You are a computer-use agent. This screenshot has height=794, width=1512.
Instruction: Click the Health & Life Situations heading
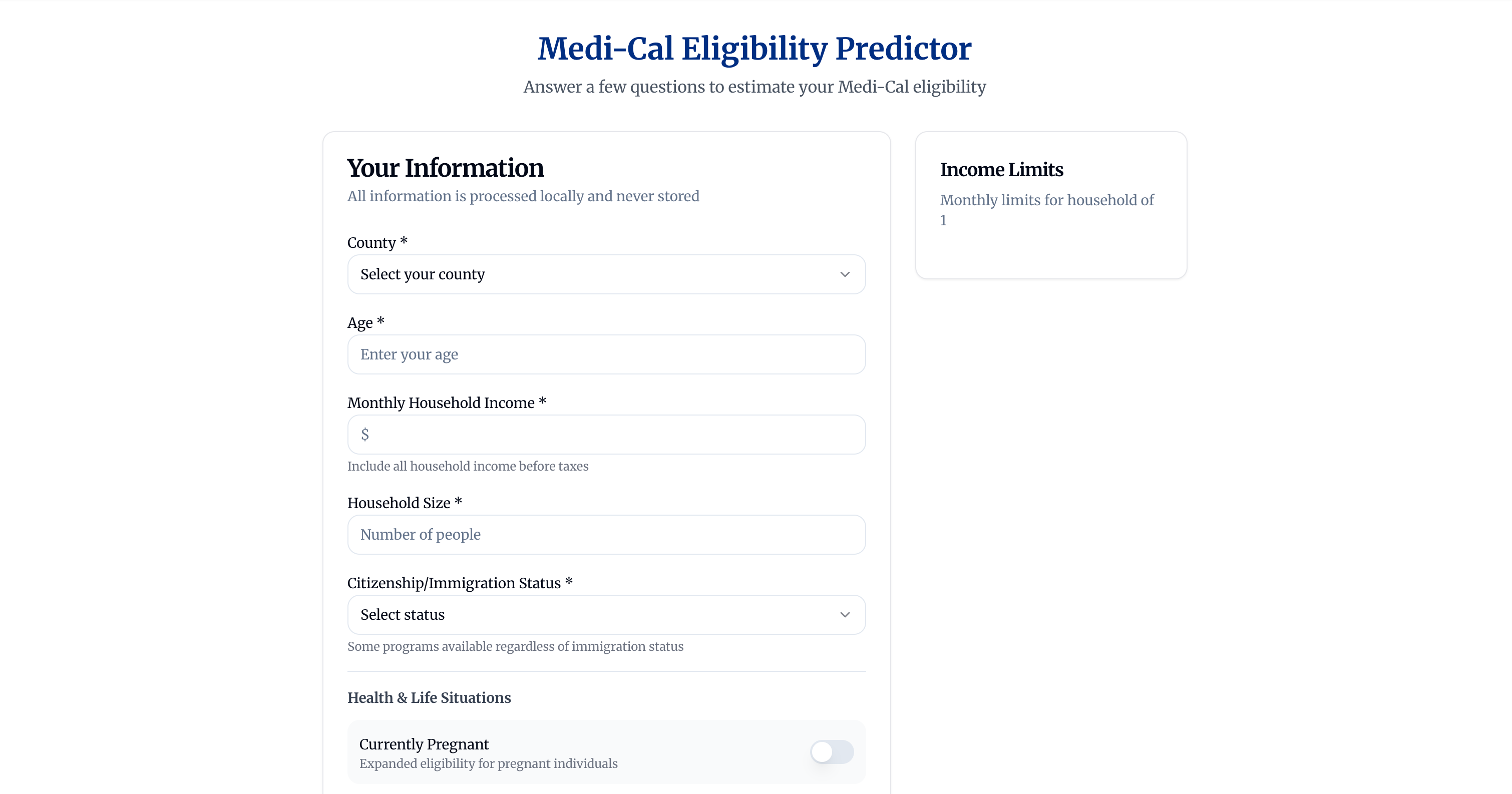[429, 698]
